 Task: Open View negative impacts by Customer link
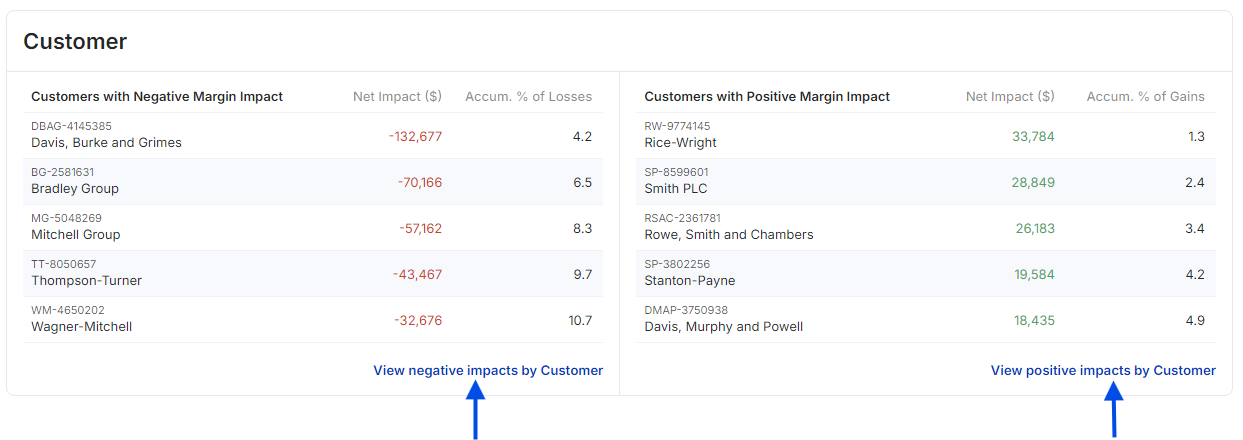pyautogui.click(x=488, y=370)
